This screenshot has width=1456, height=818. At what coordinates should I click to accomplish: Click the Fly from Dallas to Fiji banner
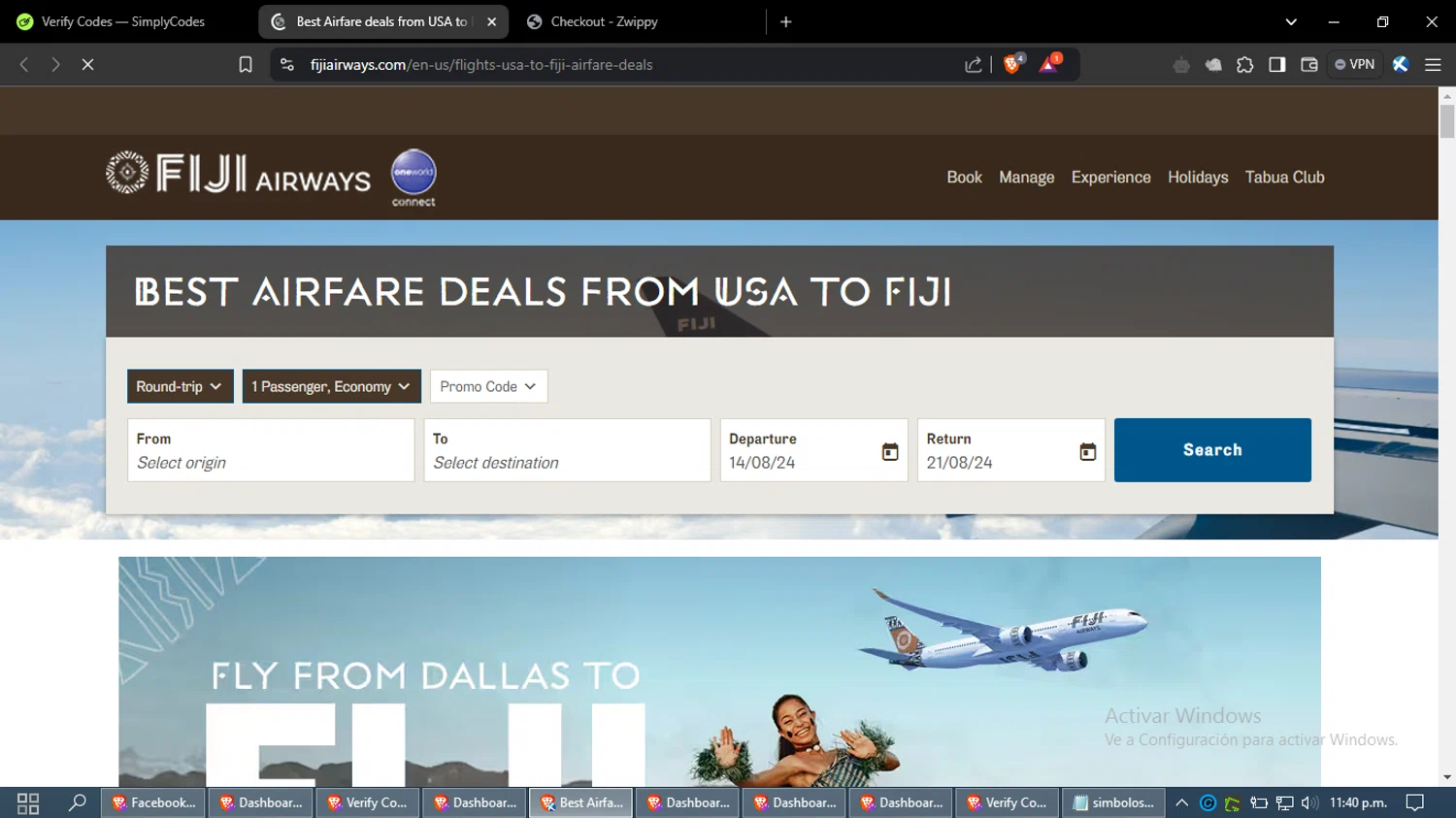pyautogui.click(x=719, y=671)
